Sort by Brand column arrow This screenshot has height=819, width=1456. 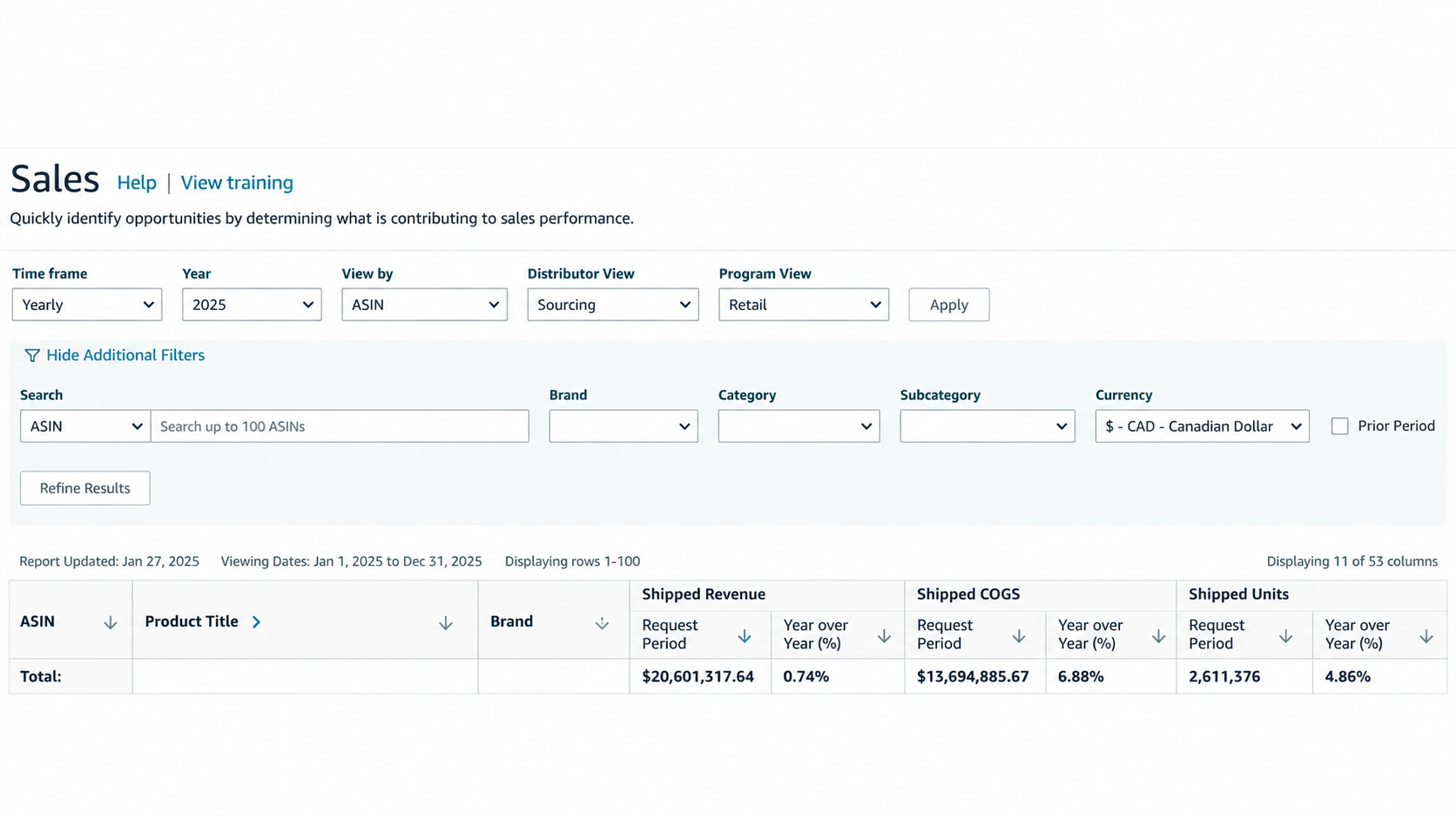pos(602,623)
